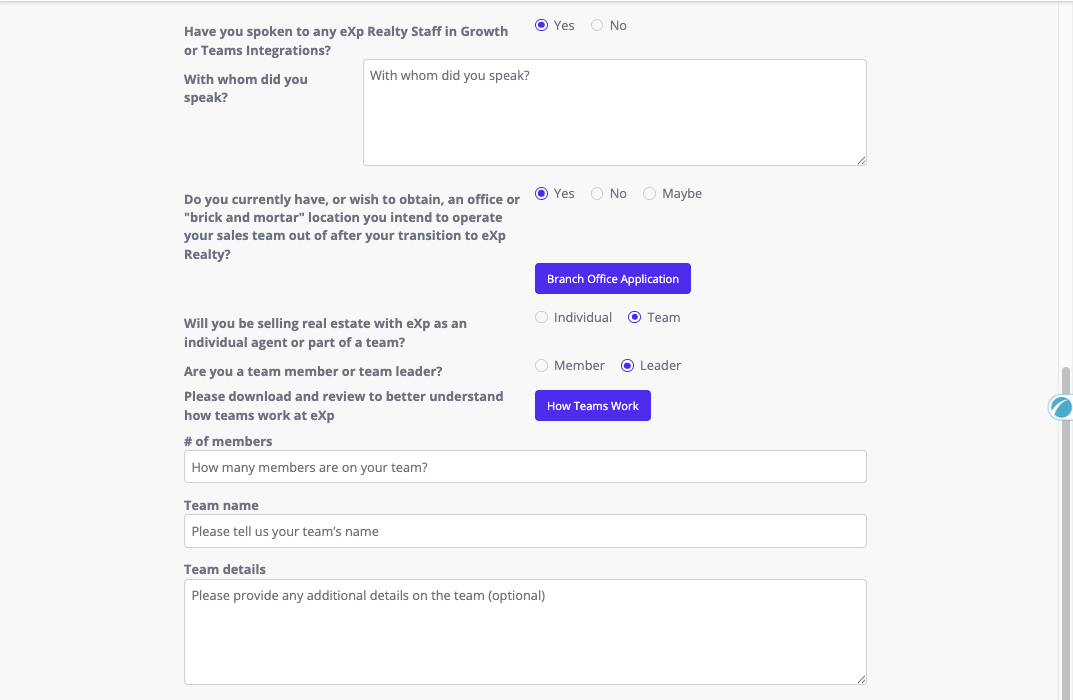Choose No for brick and mortar office question
1073x700 pixels.
pyautogui.click(x=597, y=193)
